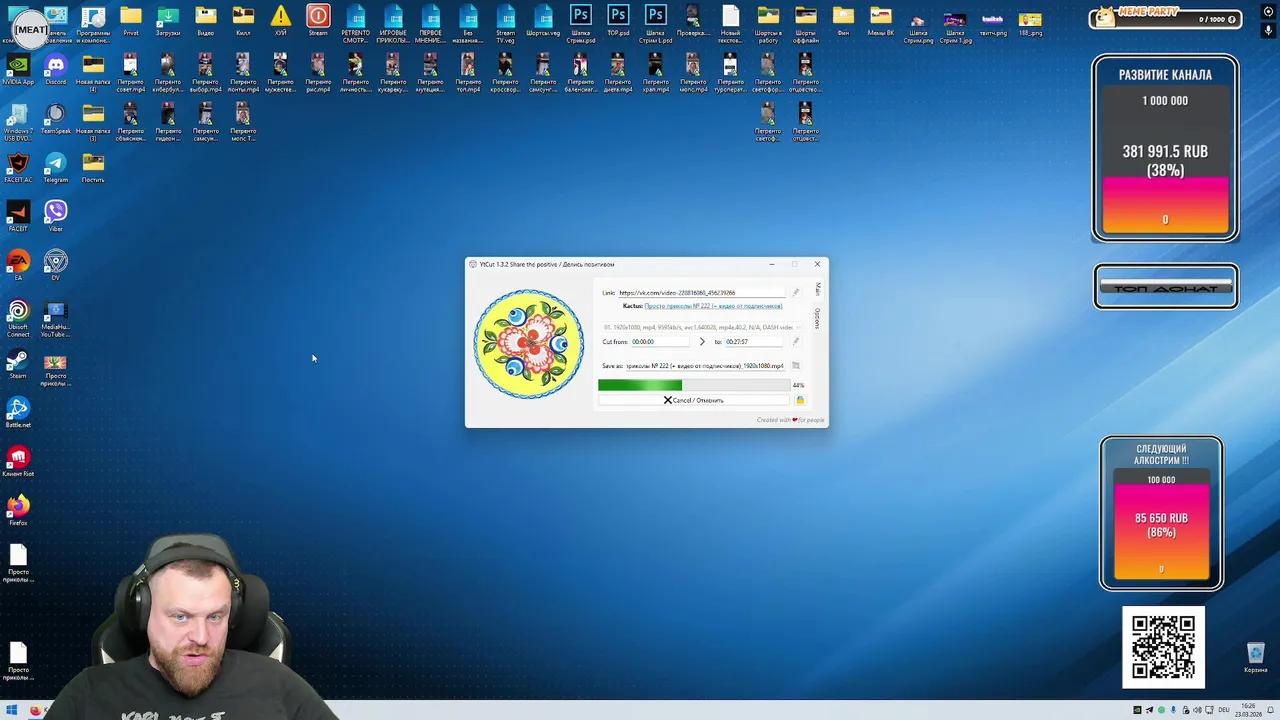Viewport: 1280px width, 720px height.
Task: Select the твитч.png image file
Action: tap(993, 24)
